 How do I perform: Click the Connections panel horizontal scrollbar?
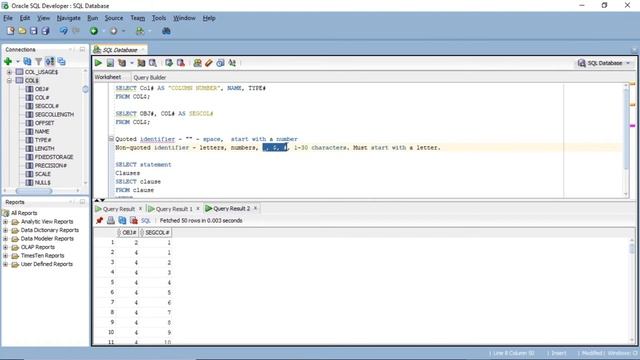34,191
